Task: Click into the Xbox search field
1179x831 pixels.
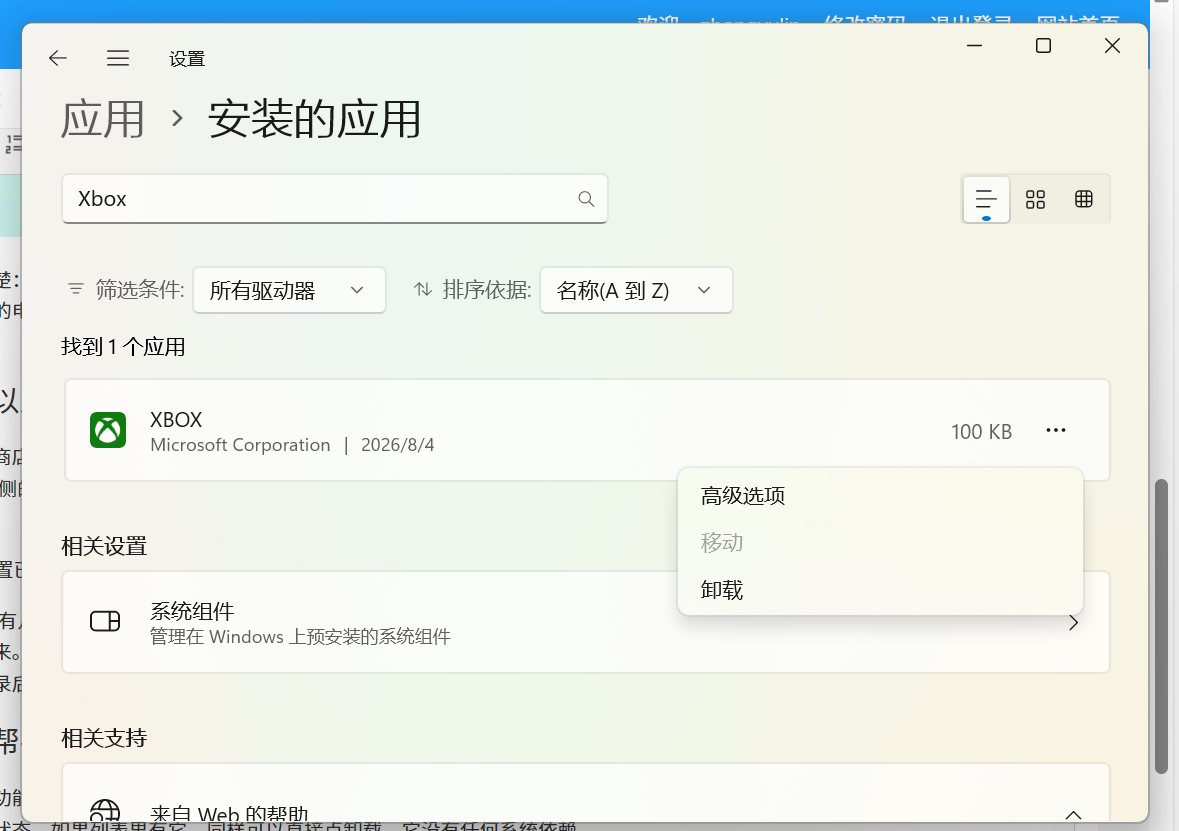Action: point(335,199)
